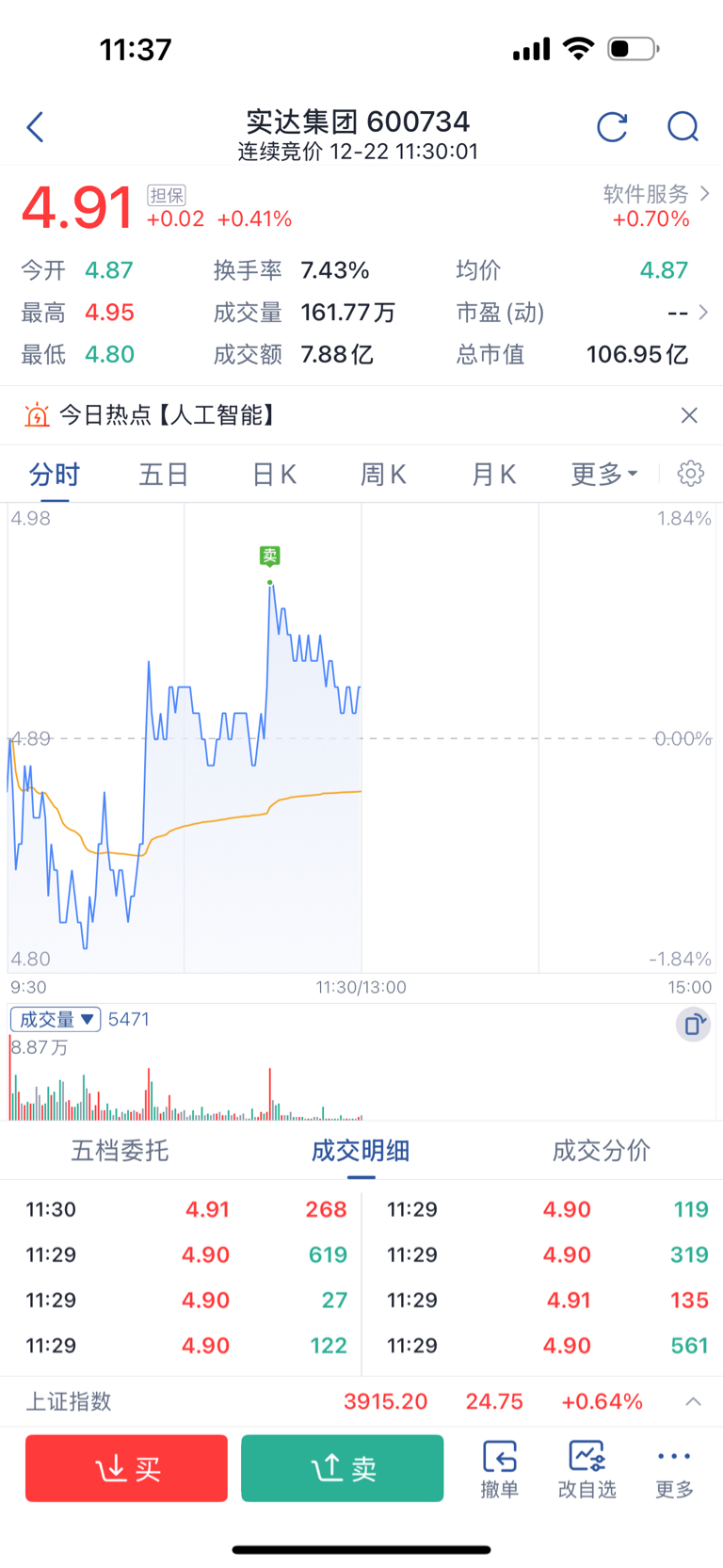Open chart settings gear icon

pyautogui.click(x=690, y=474)
